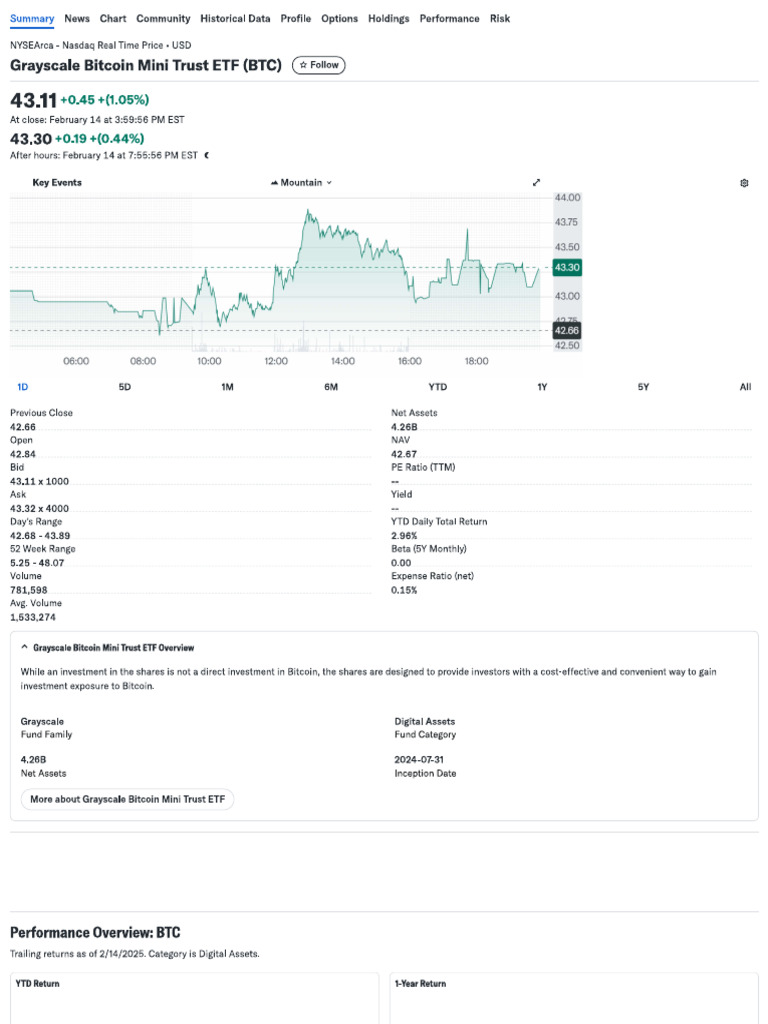
Task: Select the 1M chart range
Action: pyautogui.click(x=227, y=387)
